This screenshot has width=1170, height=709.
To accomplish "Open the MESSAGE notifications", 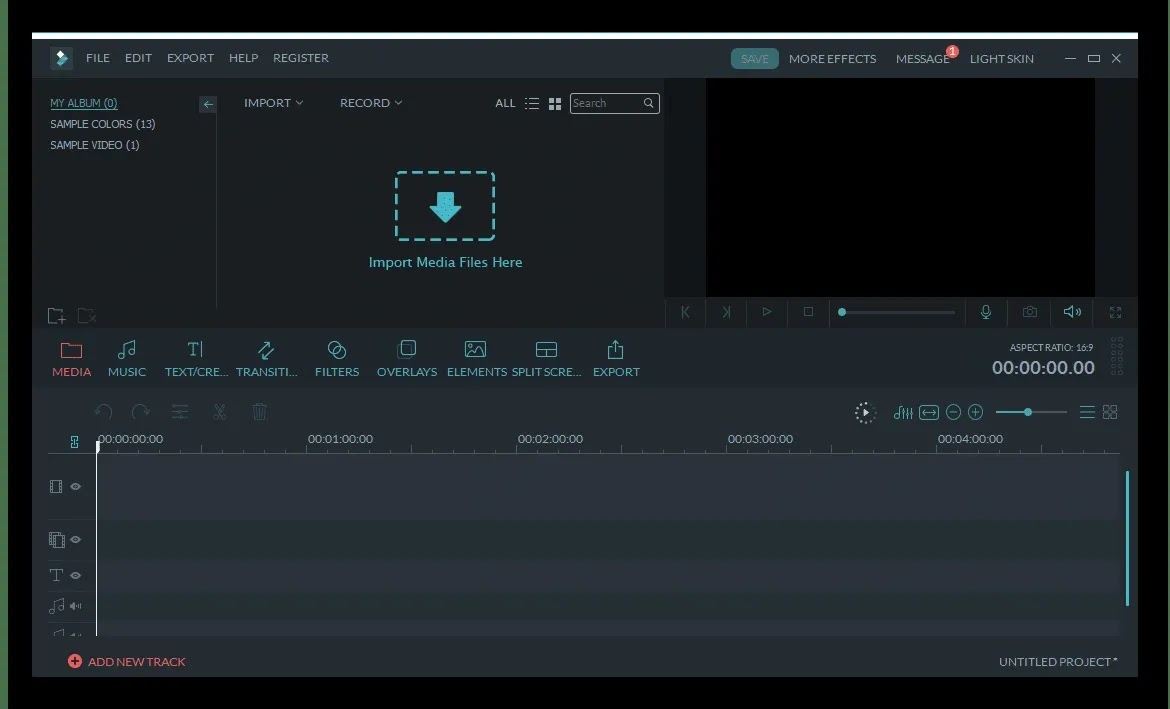I will click(x=923, y=59).
